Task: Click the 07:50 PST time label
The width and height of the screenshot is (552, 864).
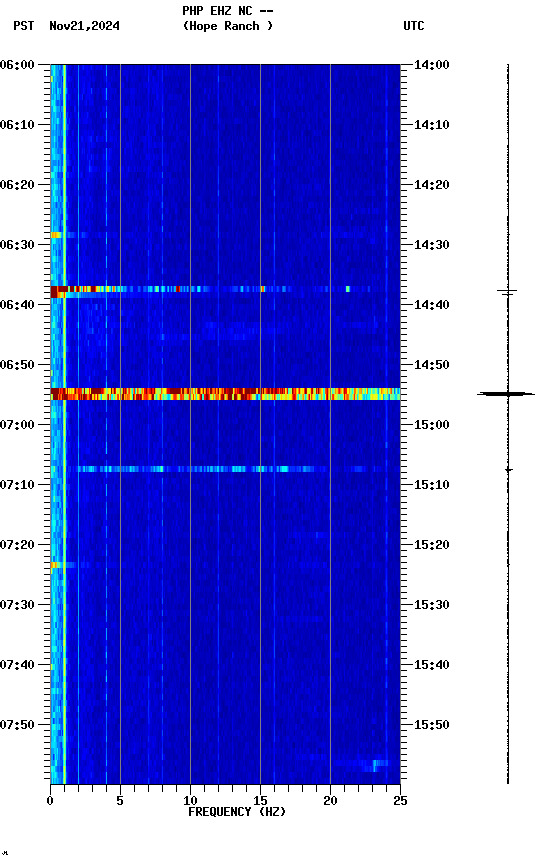Action: click(x=17, y=725)
